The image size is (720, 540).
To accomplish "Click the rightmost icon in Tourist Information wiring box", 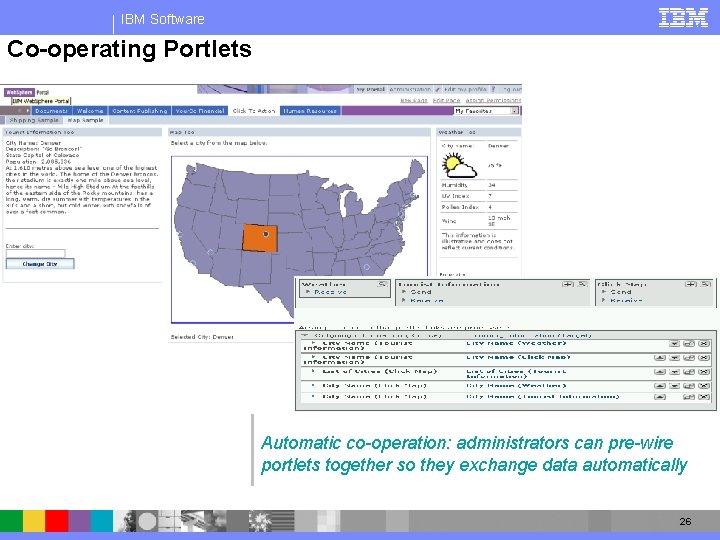I will coord(582,284).
